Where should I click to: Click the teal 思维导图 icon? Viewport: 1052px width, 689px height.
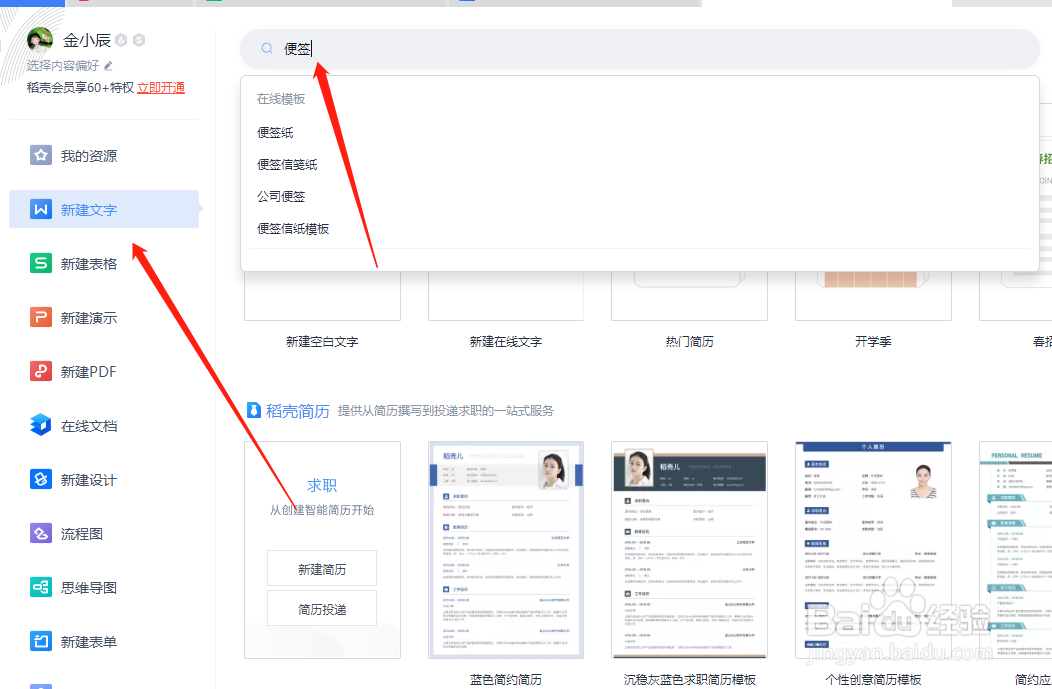41,587
